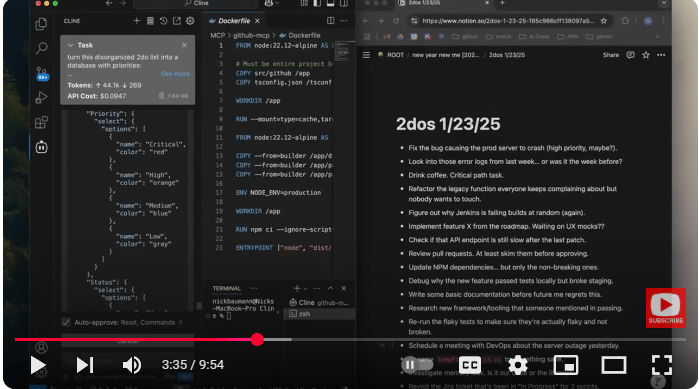Click the red video progress scrubber
This screenshot has height=389, width=699.
[x=257, y=340]
